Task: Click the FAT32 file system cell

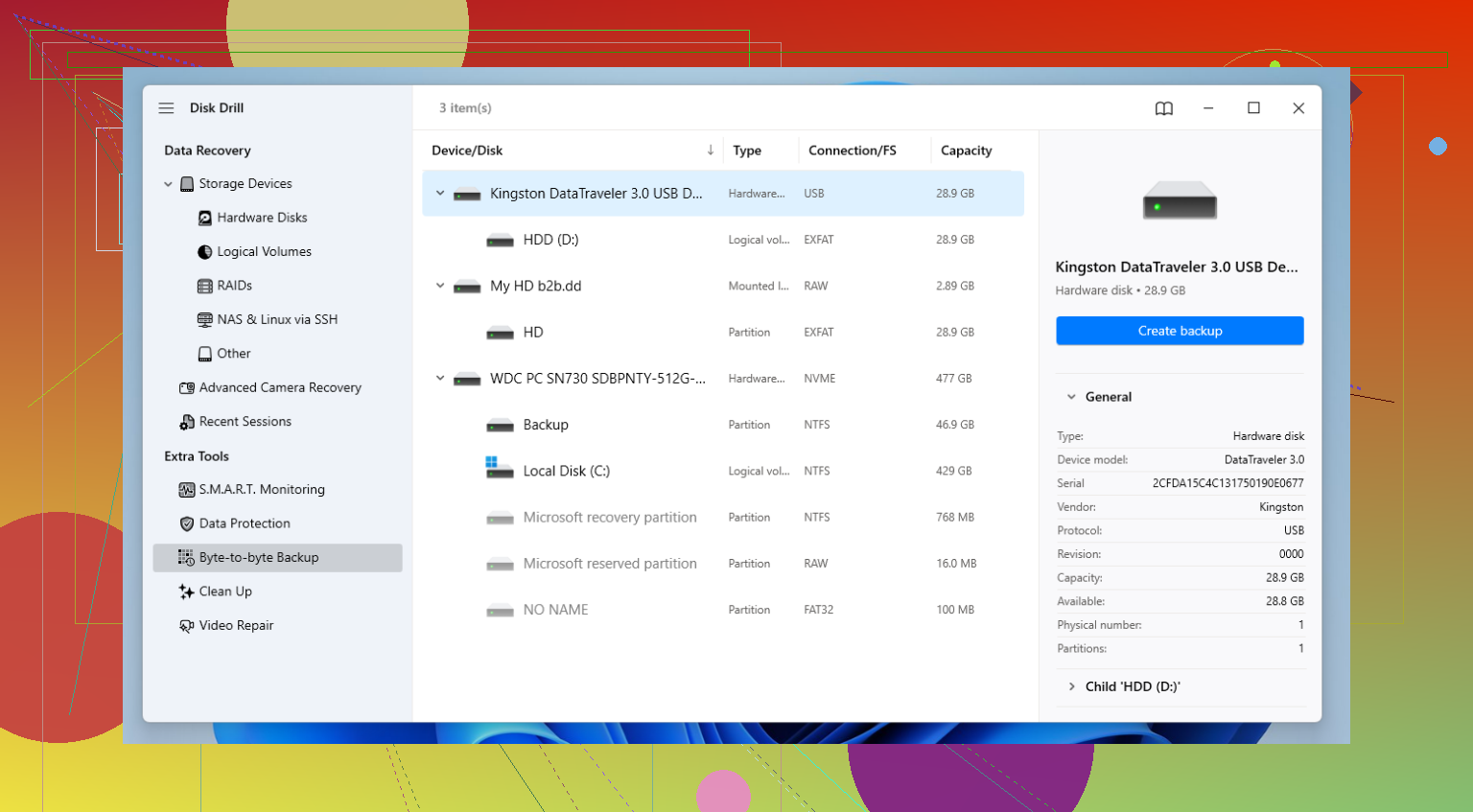Action: pyautogui.click(x=818, y=610)
